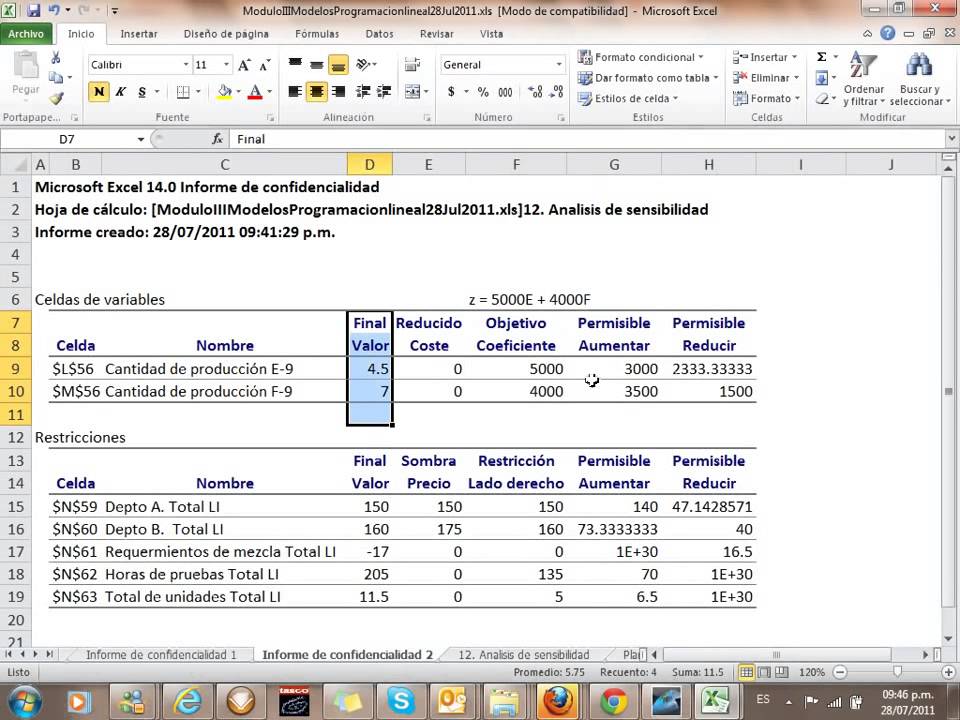The height and width of the screenshot is (720, 960).
Task: Click the Eliminar cells button
Action: click(x=767, y=78)
